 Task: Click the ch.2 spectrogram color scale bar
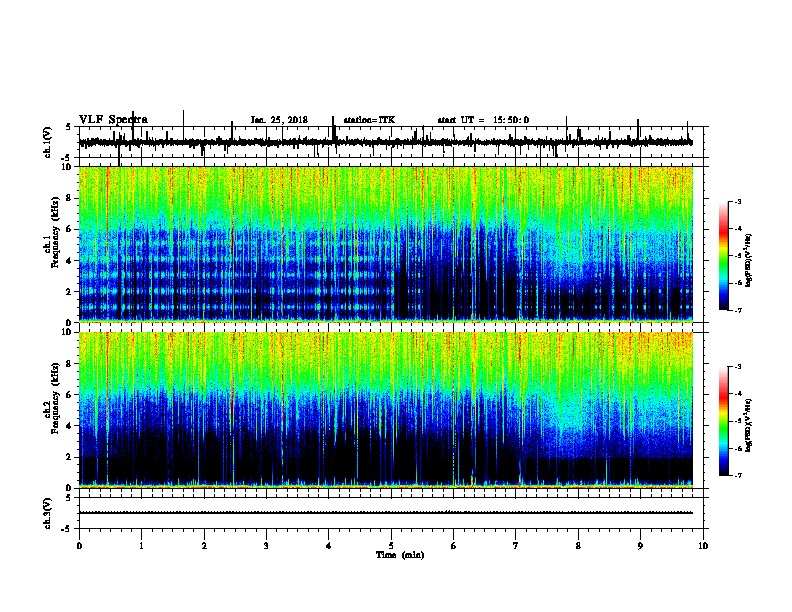(724, 421)
